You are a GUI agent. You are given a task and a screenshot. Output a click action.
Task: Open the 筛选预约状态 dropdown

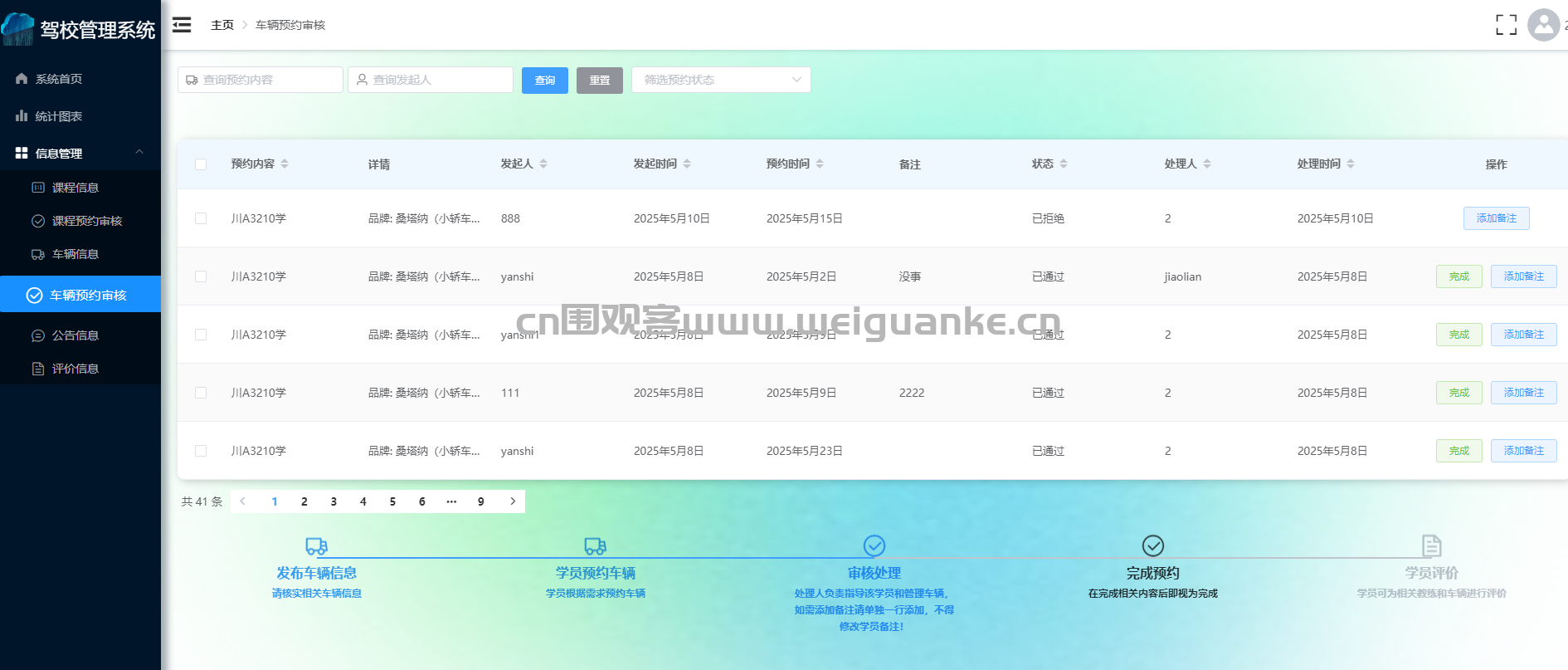click(721, 80)
